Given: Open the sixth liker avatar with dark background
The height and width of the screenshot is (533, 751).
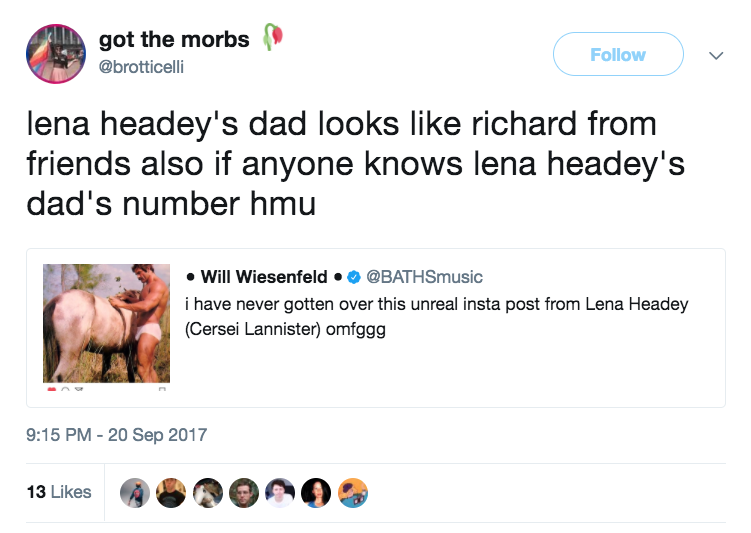Looking at the screenshot, I should tap(316, 492).
